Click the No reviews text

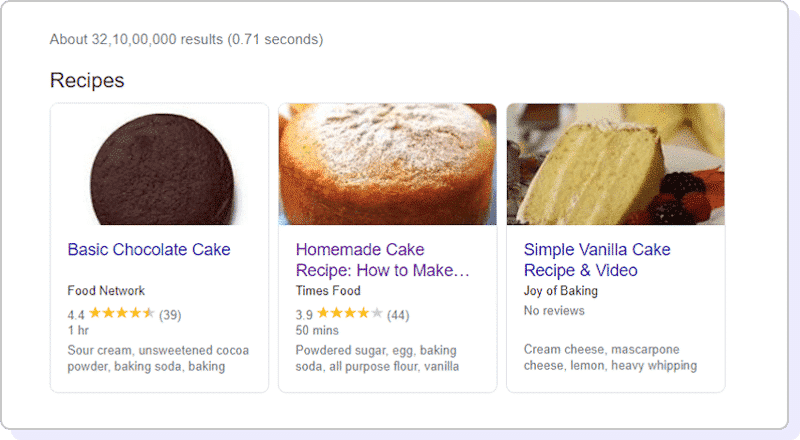pos(554,310)
